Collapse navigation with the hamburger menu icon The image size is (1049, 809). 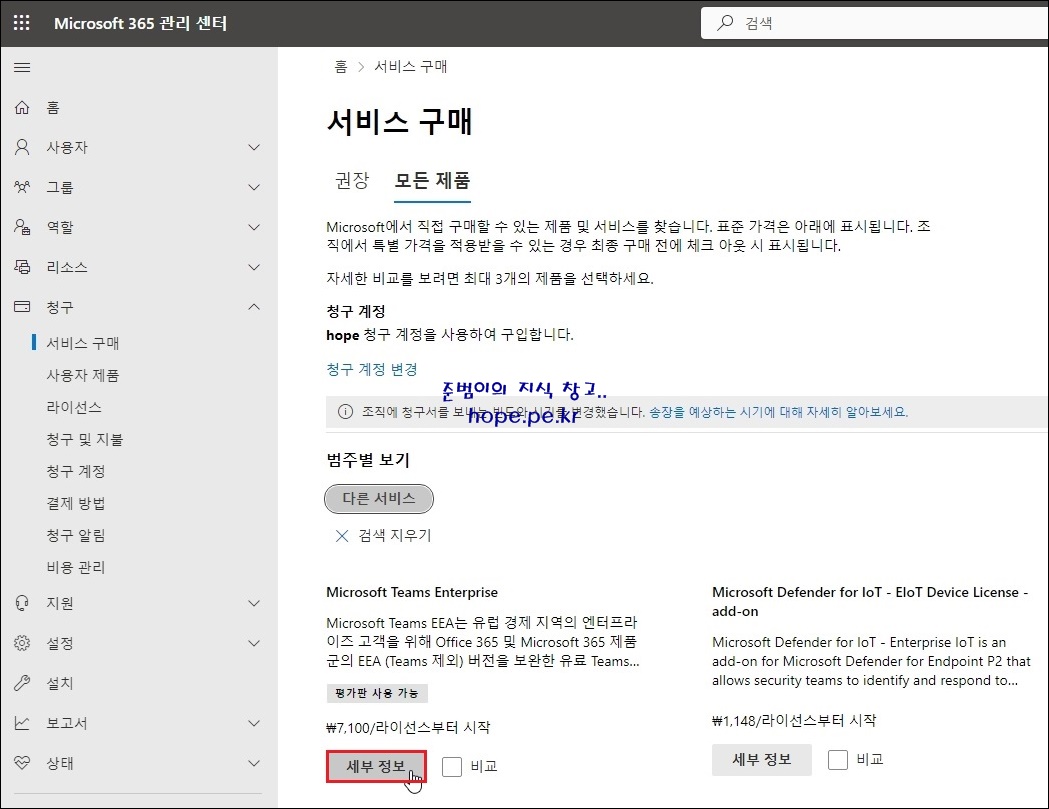[22, 67]
